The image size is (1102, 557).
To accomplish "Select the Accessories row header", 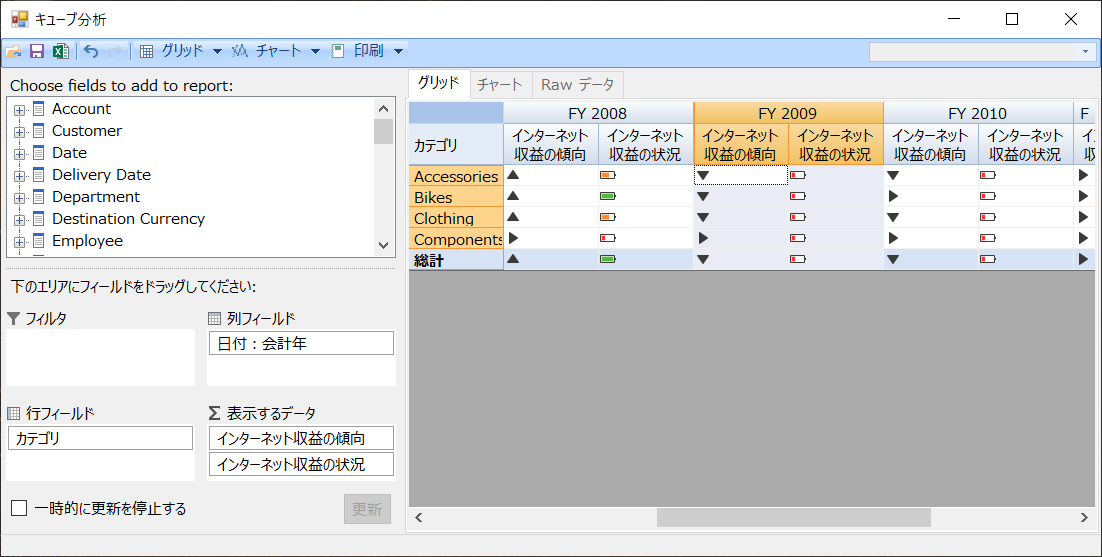I will click(456, 176).
